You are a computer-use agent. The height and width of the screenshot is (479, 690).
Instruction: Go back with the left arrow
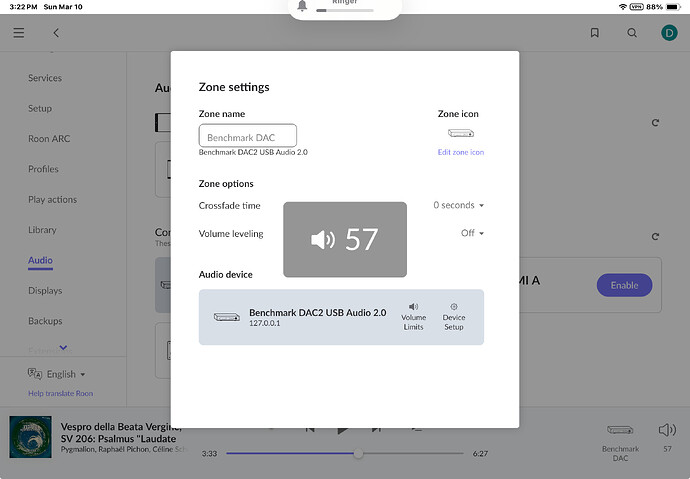(56, 33)
